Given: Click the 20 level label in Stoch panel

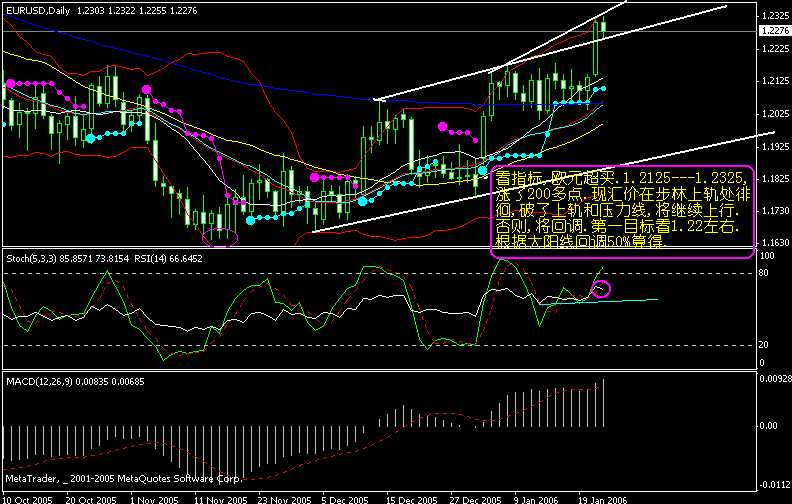Looking at the screenshot, I should click(x=764, y=344).
